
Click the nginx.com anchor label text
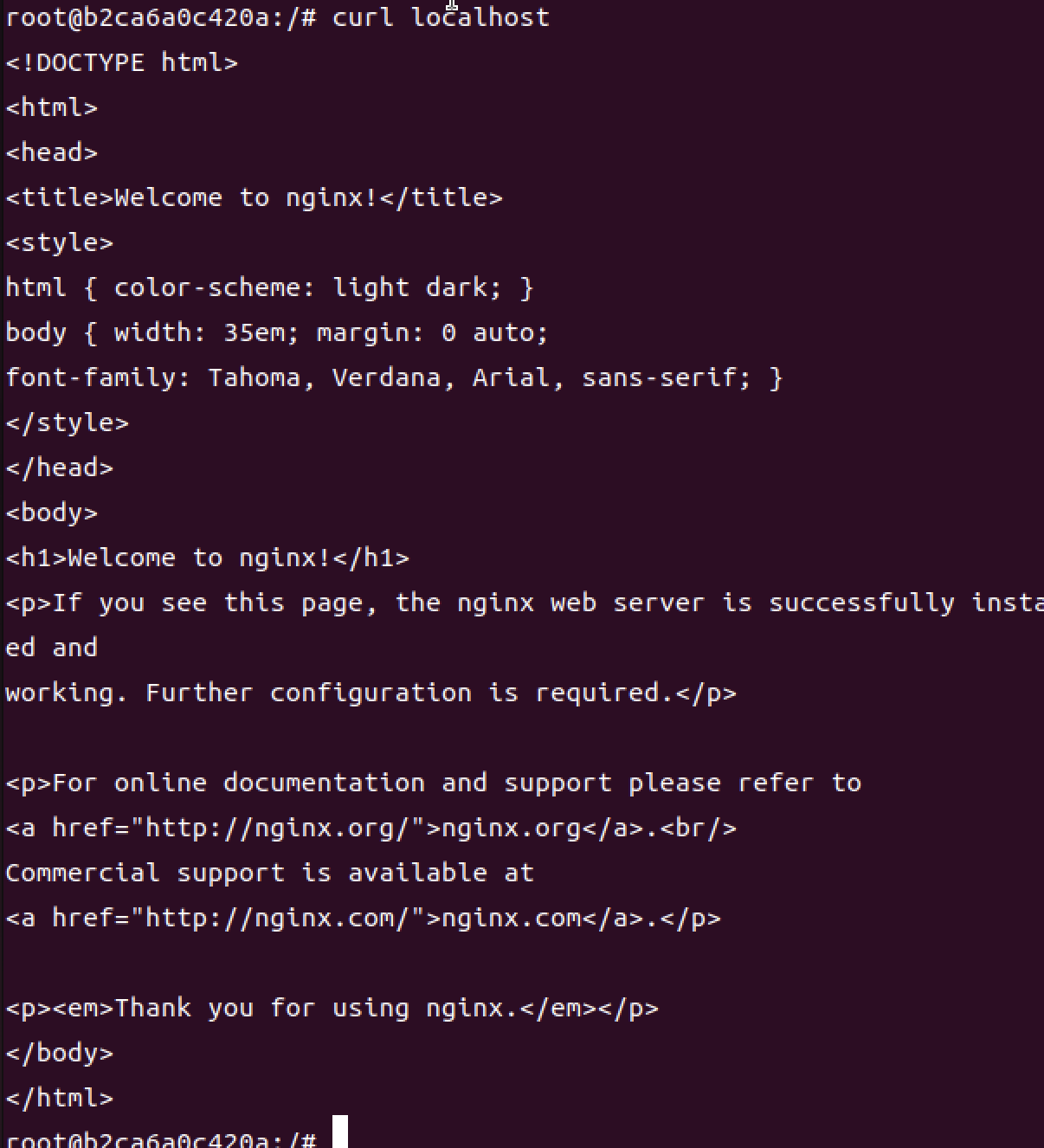pyautogui.click(x=511, y=919)
